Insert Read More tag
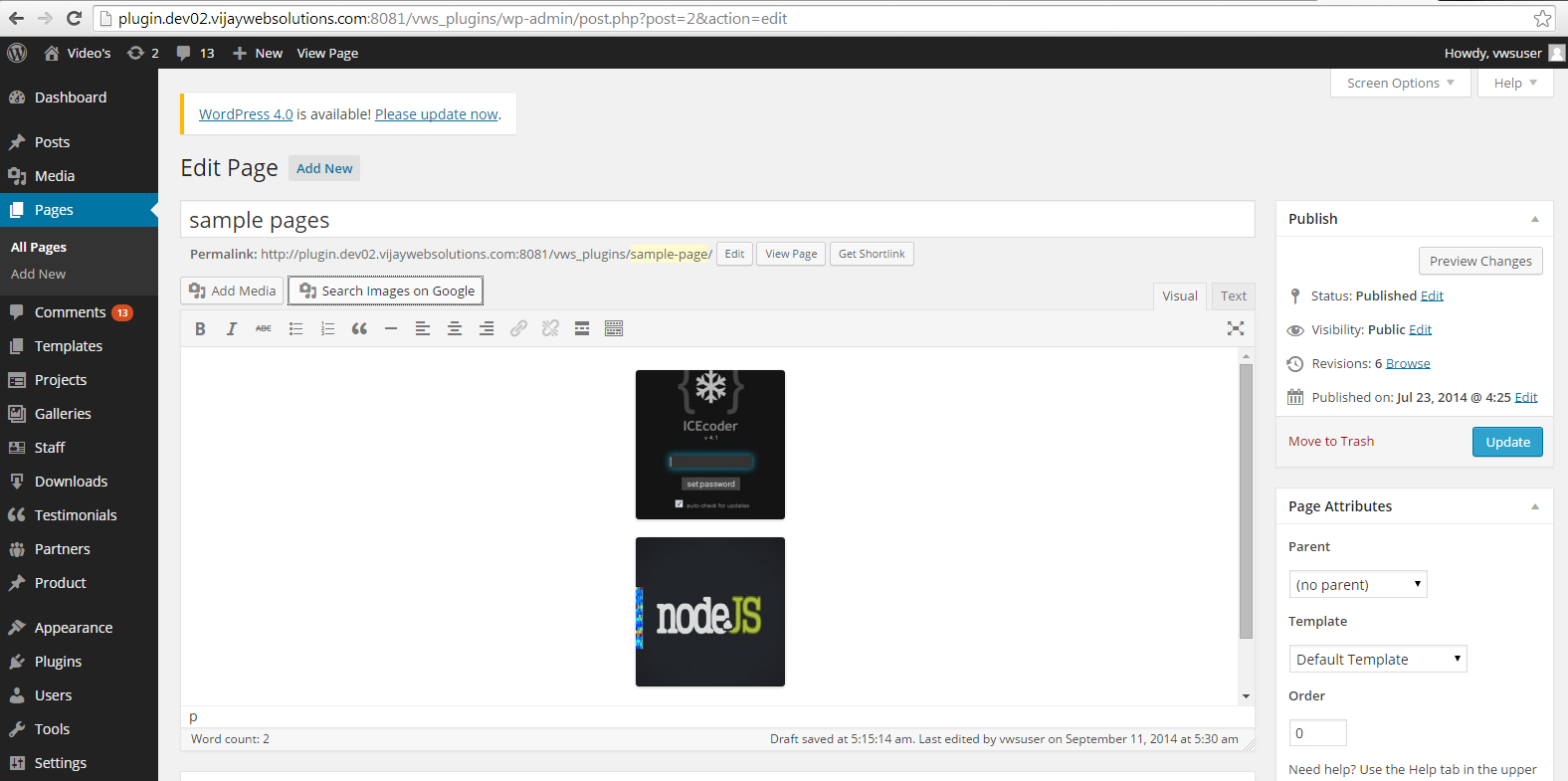Viewport: 1568px width, 781px height. 582,328
